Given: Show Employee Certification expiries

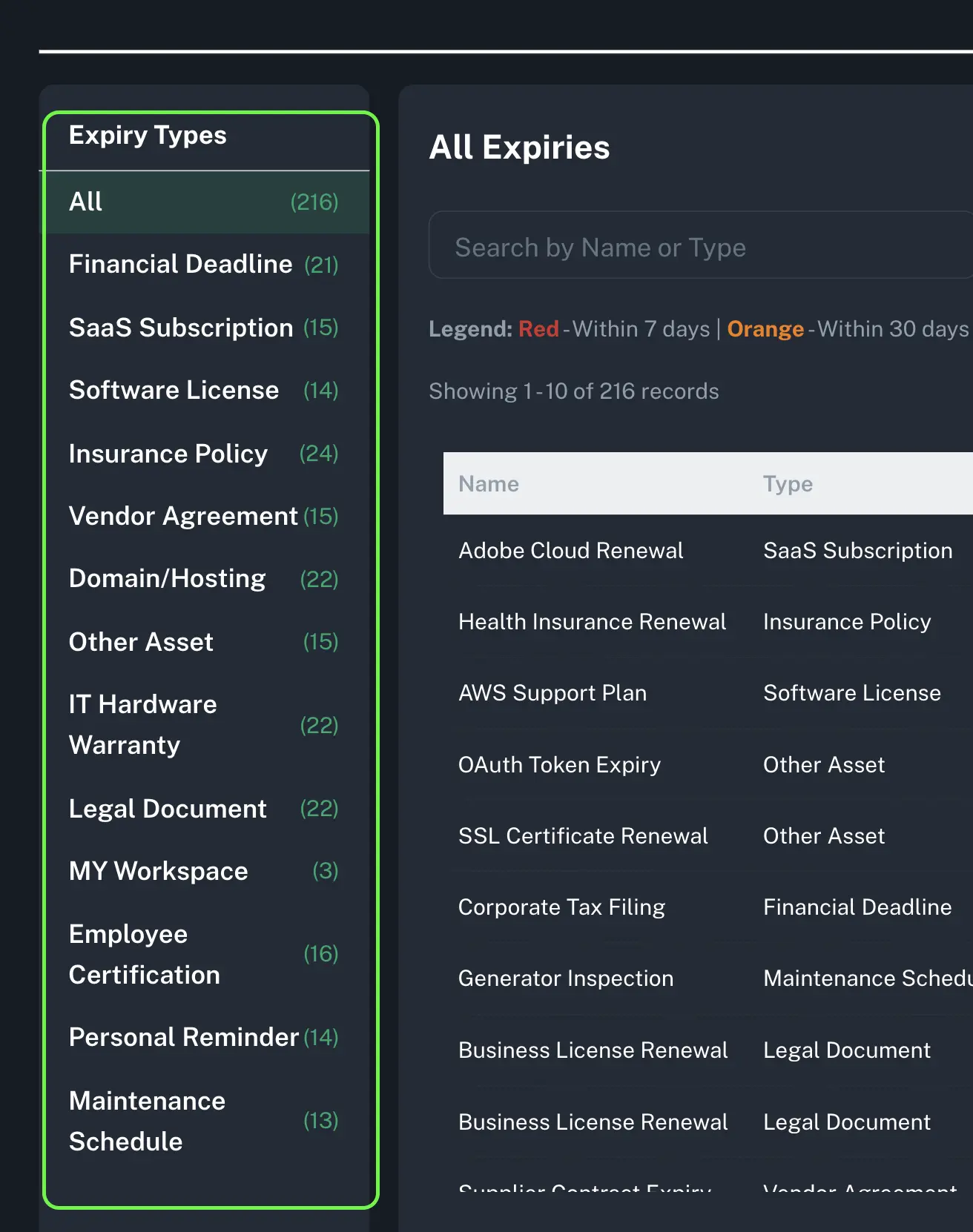Looking at the screenshot, I should tap(204, 954).
